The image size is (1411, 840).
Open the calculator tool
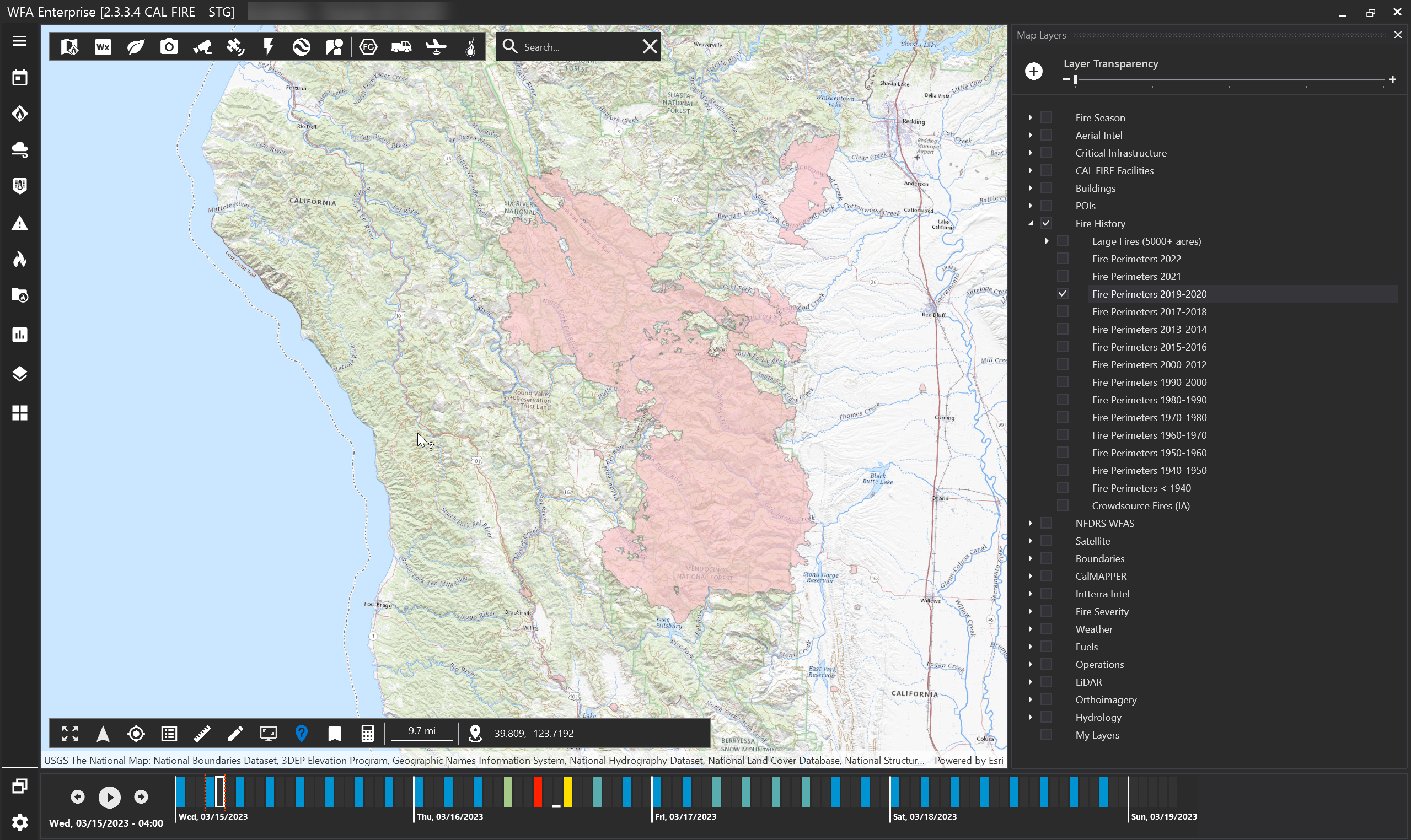pos(367,734)
